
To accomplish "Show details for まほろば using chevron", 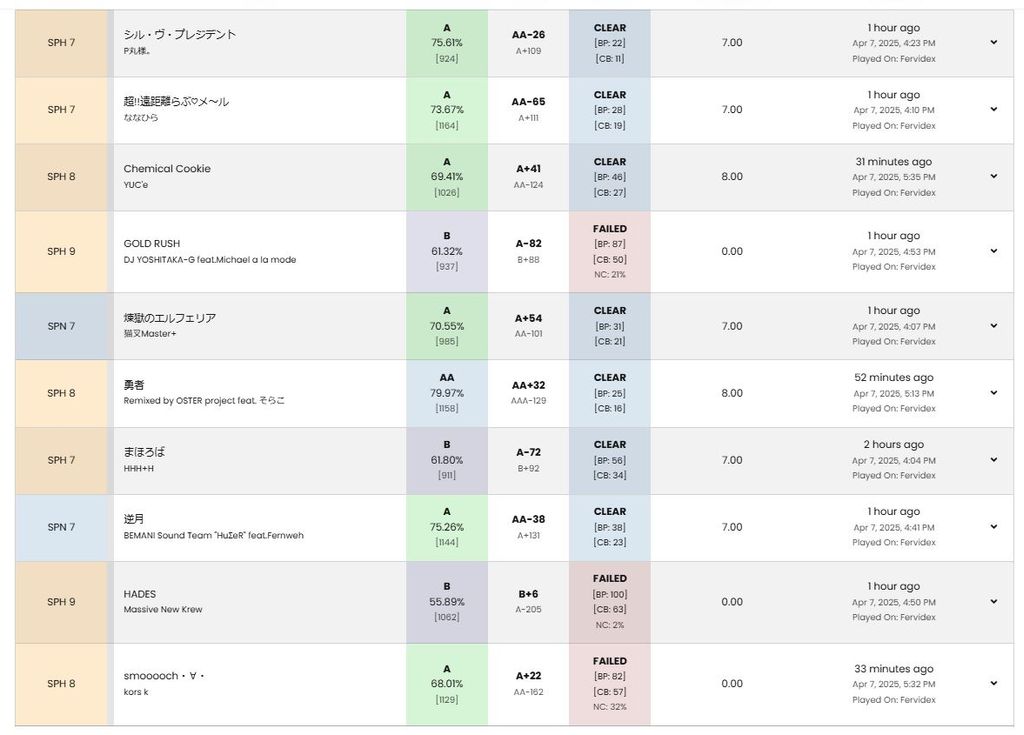I will pos(993,460).
